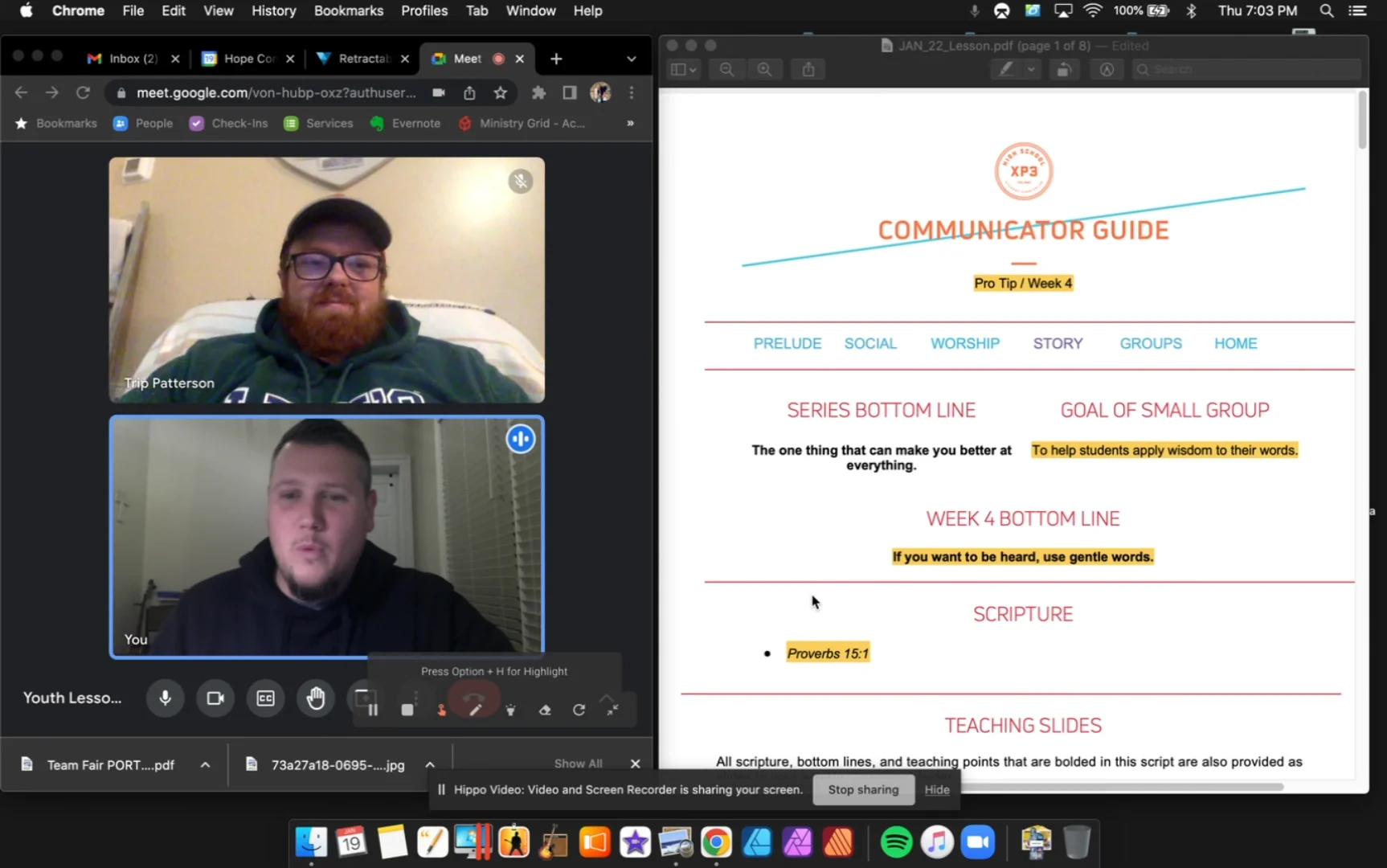Open the Bookmarks menu in the menu bar
1387x868 pixels.
coord(348,10)
